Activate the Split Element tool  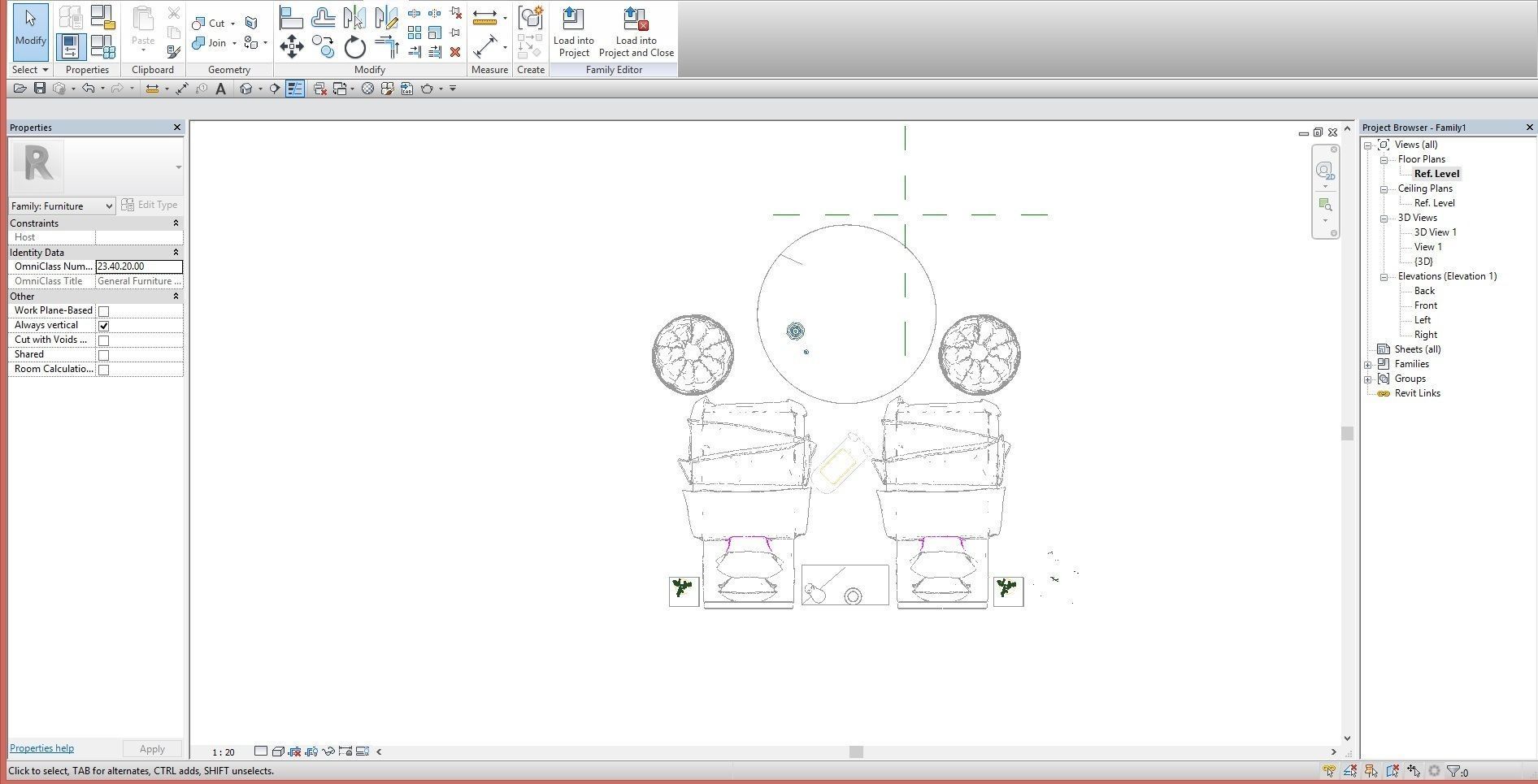(415, 13)
